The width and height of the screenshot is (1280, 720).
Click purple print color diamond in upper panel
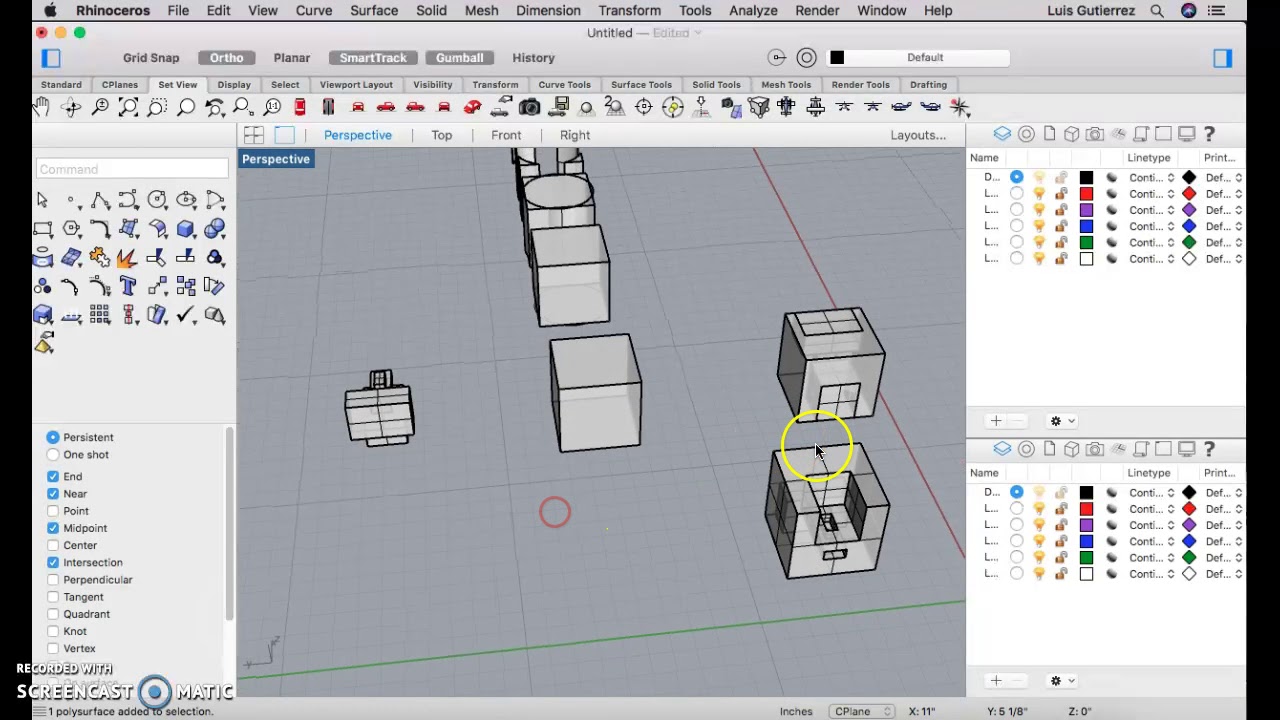pyautogui.click(x=1189, y=210)
